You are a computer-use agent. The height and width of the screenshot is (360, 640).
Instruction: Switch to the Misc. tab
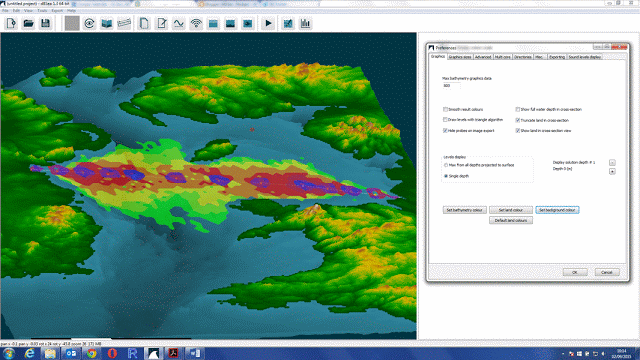pos(540,57)
